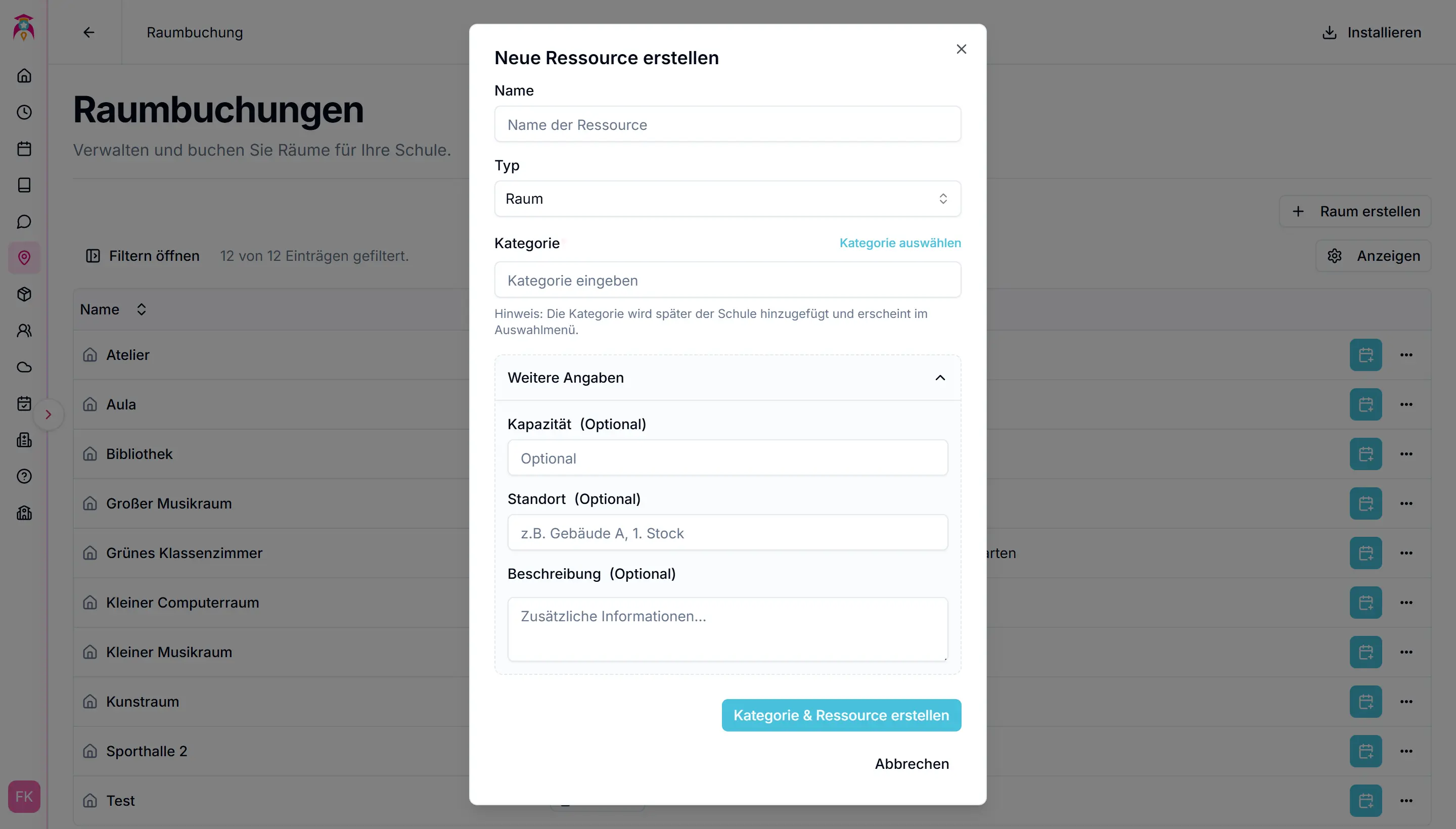Click Abbrechen to cancel the dialog

tap(912, 763)
